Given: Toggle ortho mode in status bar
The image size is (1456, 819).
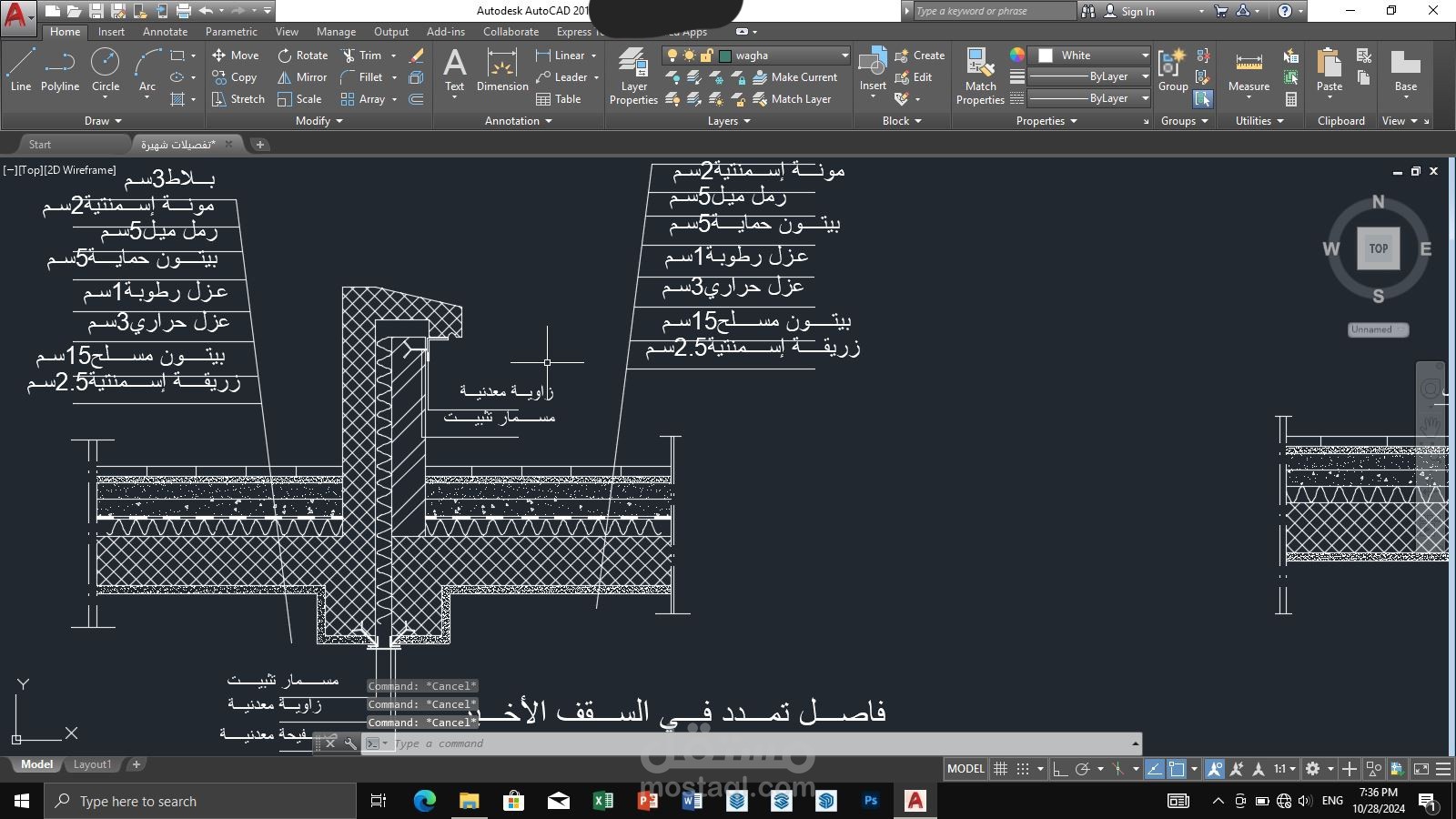Looking at the screenshot, I should (1060, 769).
